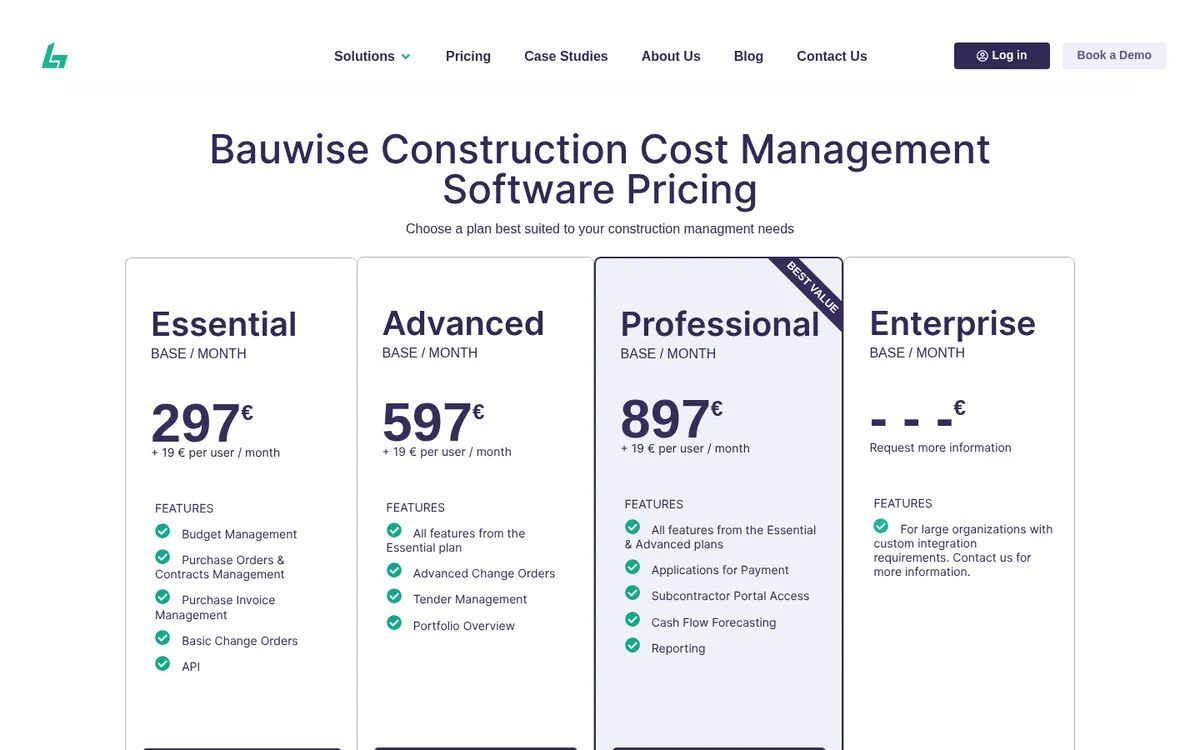The width and height of the screenshot is (1200, 750).
Task: Click '+ 19 € per user / month' under 897€
Action: pos(685,449)
